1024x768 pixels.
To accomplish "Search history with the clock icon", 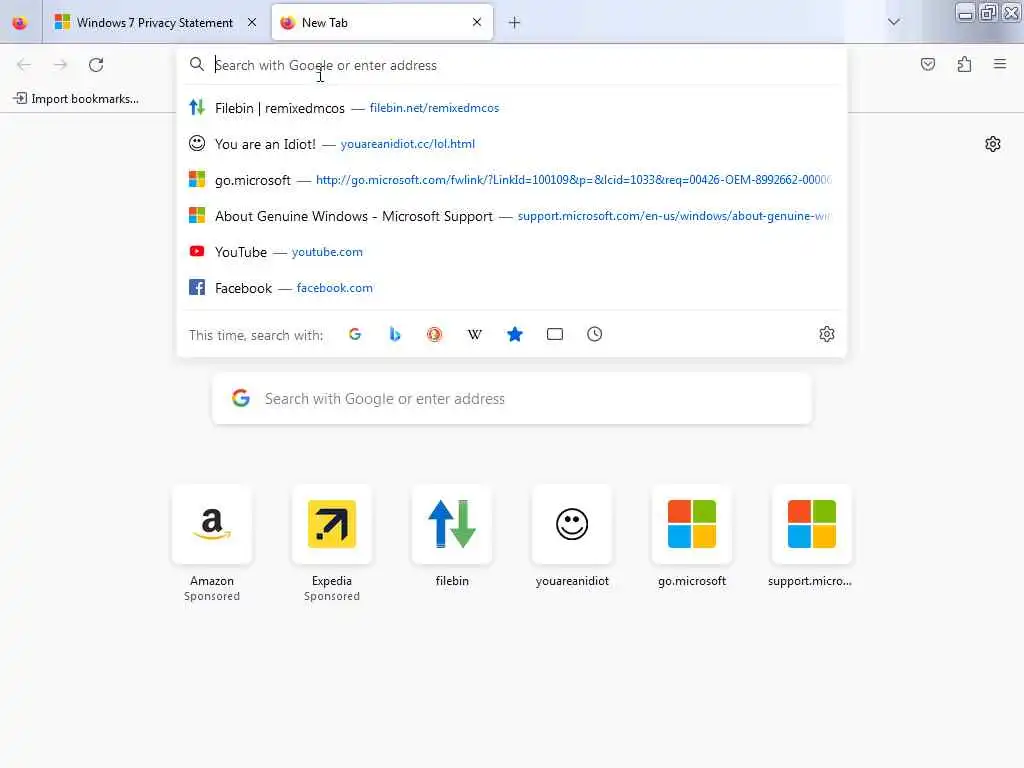I will pyautogui.click(x=594, y=334).
